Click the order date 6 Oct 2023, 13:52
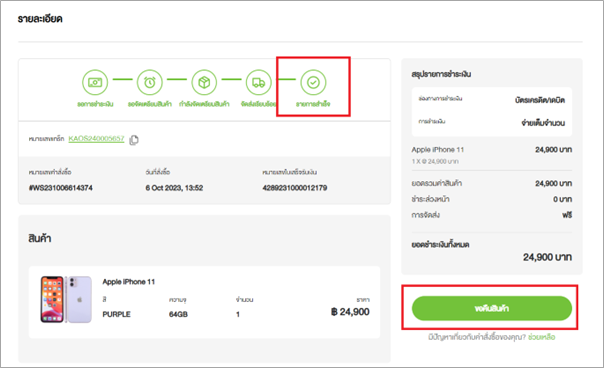604x368 pixels. [174, 188]
